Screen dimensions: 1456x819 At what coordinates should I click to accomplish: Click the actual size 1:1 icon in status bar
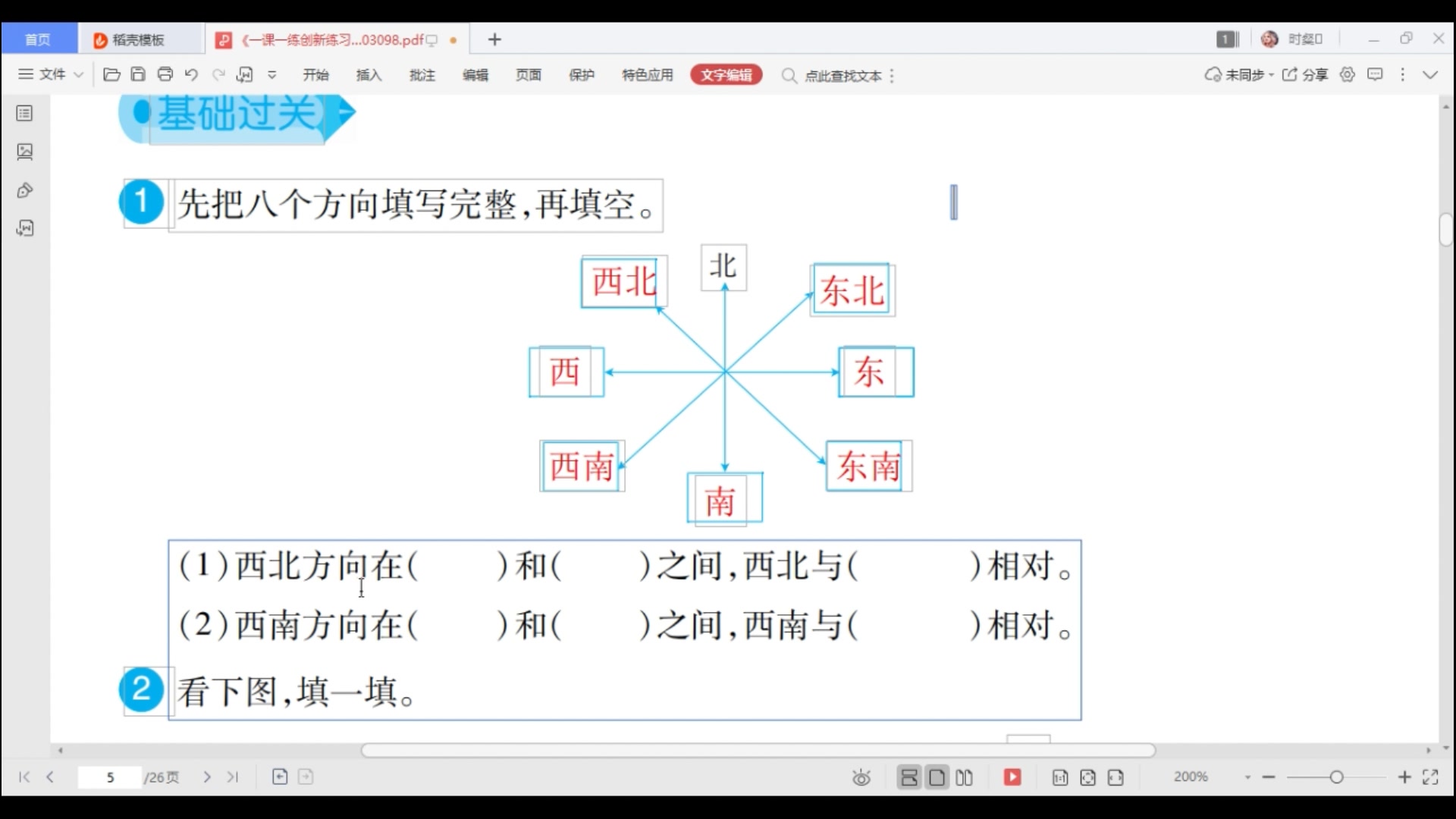[x=1059, y=777]
